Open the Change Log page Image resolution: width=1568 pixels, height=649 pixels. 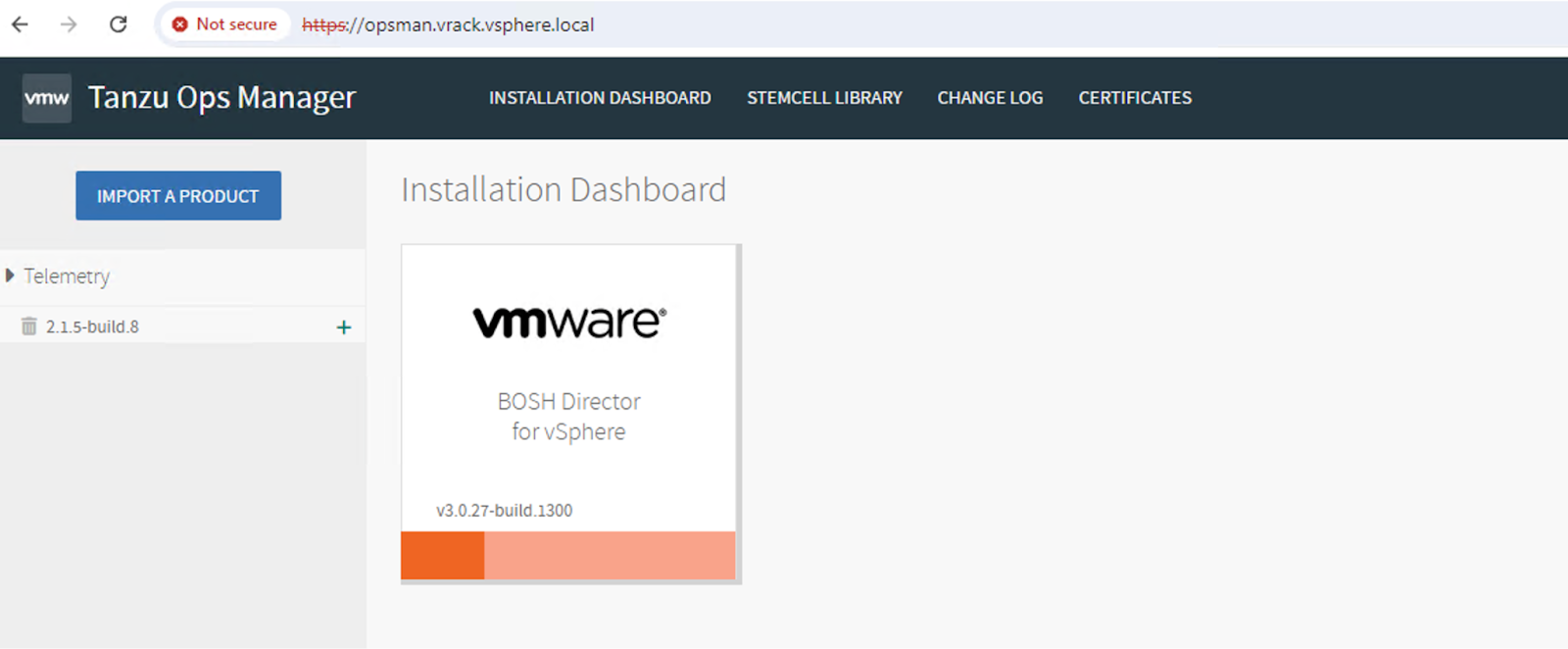tap(990, 98)
